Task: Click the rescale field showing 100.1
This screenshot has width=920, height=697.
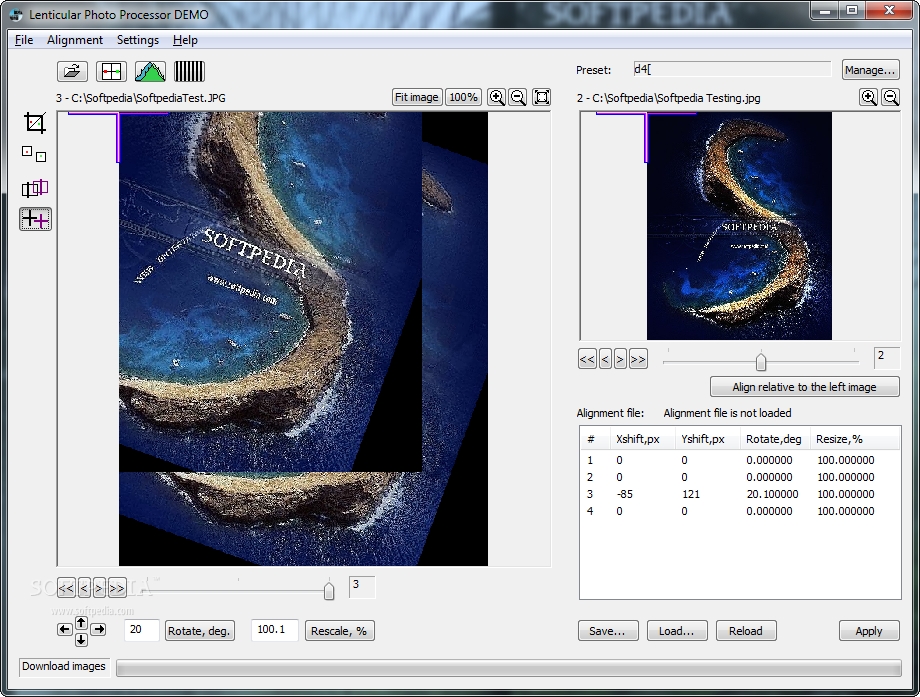Action: coord(275,630)
